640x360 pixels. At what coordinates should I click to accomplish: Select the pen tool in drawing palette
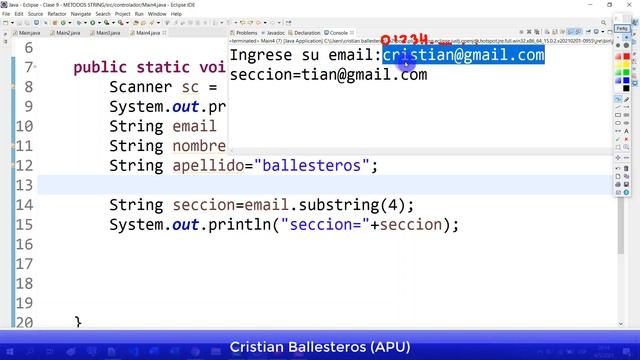click(x=626, y=99)
